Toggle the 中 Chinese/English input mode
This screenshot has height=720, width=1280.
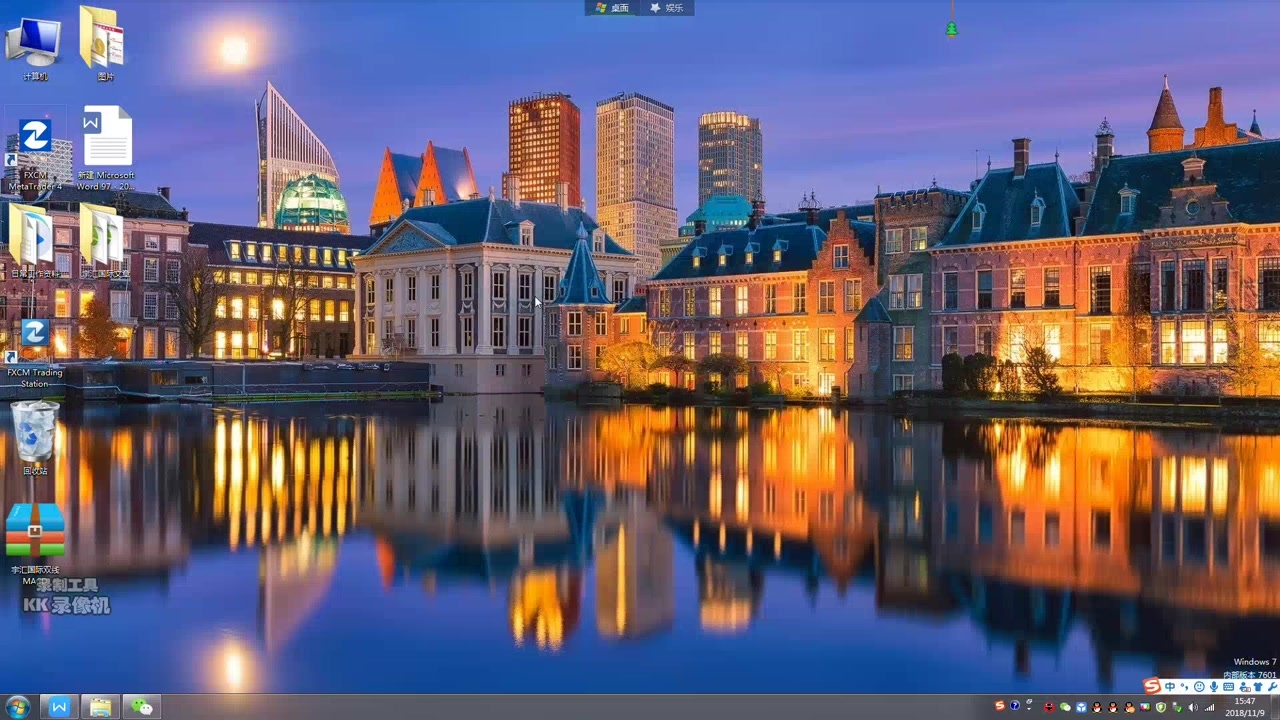1170,687
